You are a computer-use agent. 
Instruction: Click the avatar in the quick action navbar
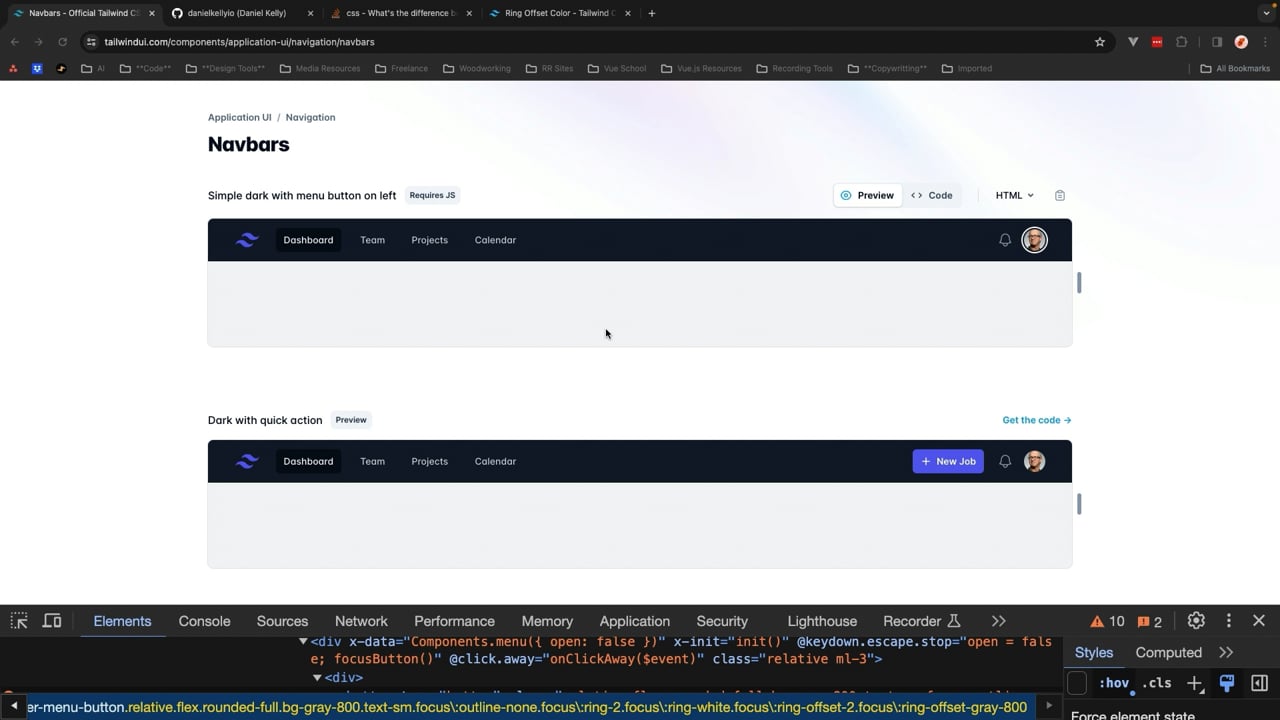(x=1034, y=461)
